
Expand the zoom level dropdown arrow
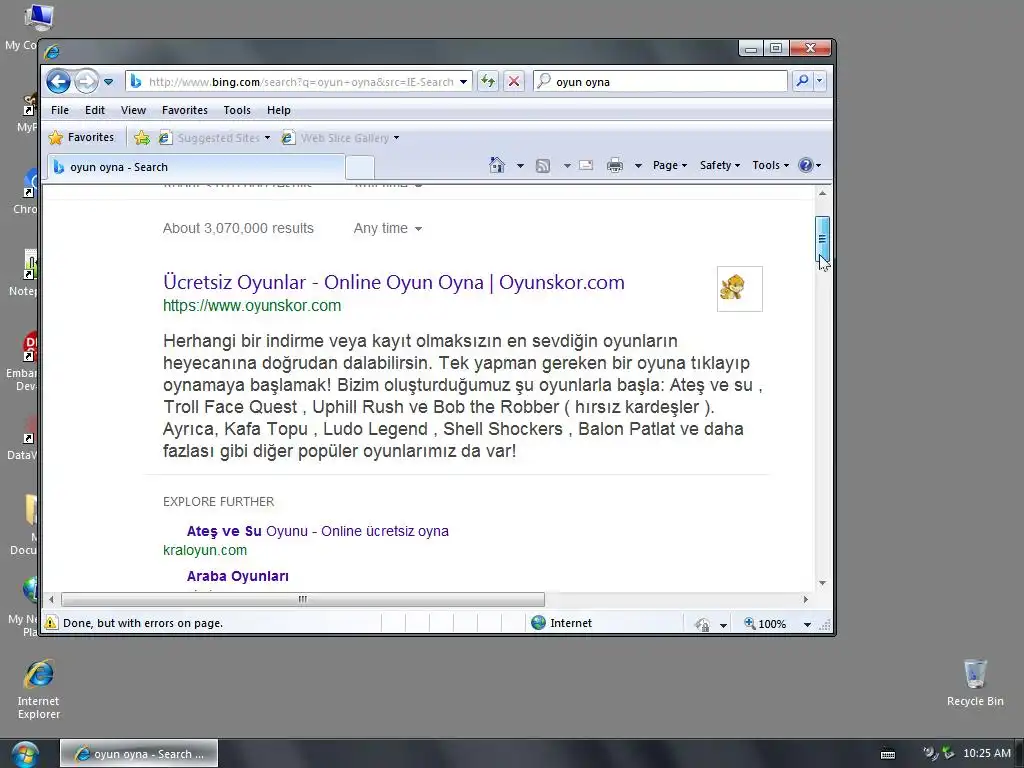(807, 624)
